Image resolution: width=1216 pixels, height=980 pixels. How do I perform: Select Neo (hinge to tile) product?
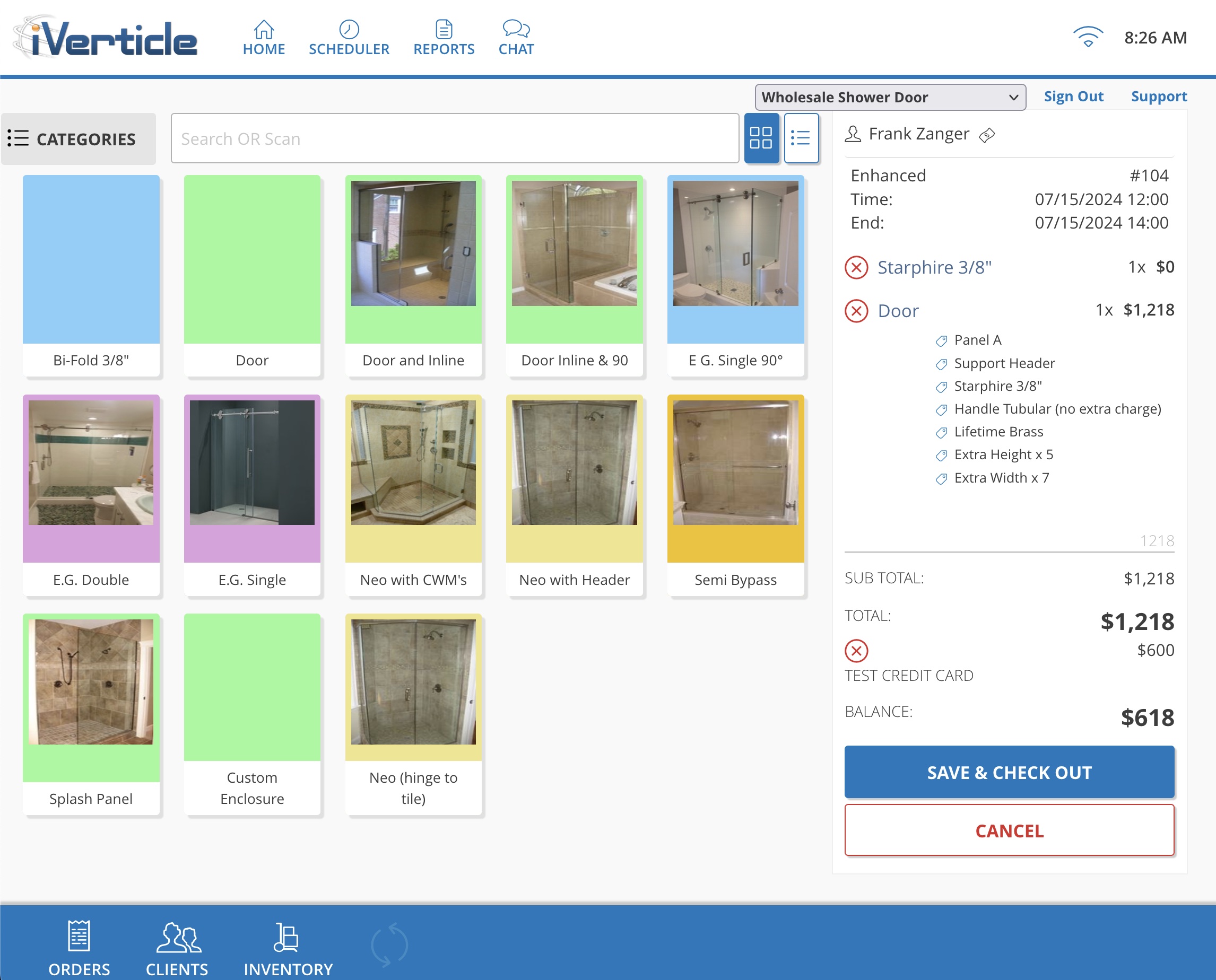[x=413, y=714]
